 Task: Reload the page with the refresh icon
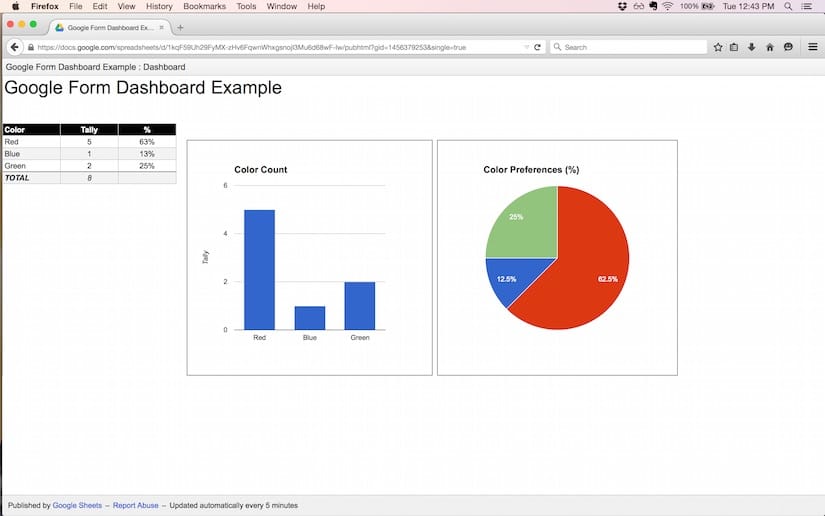click(x=537, y=47)
